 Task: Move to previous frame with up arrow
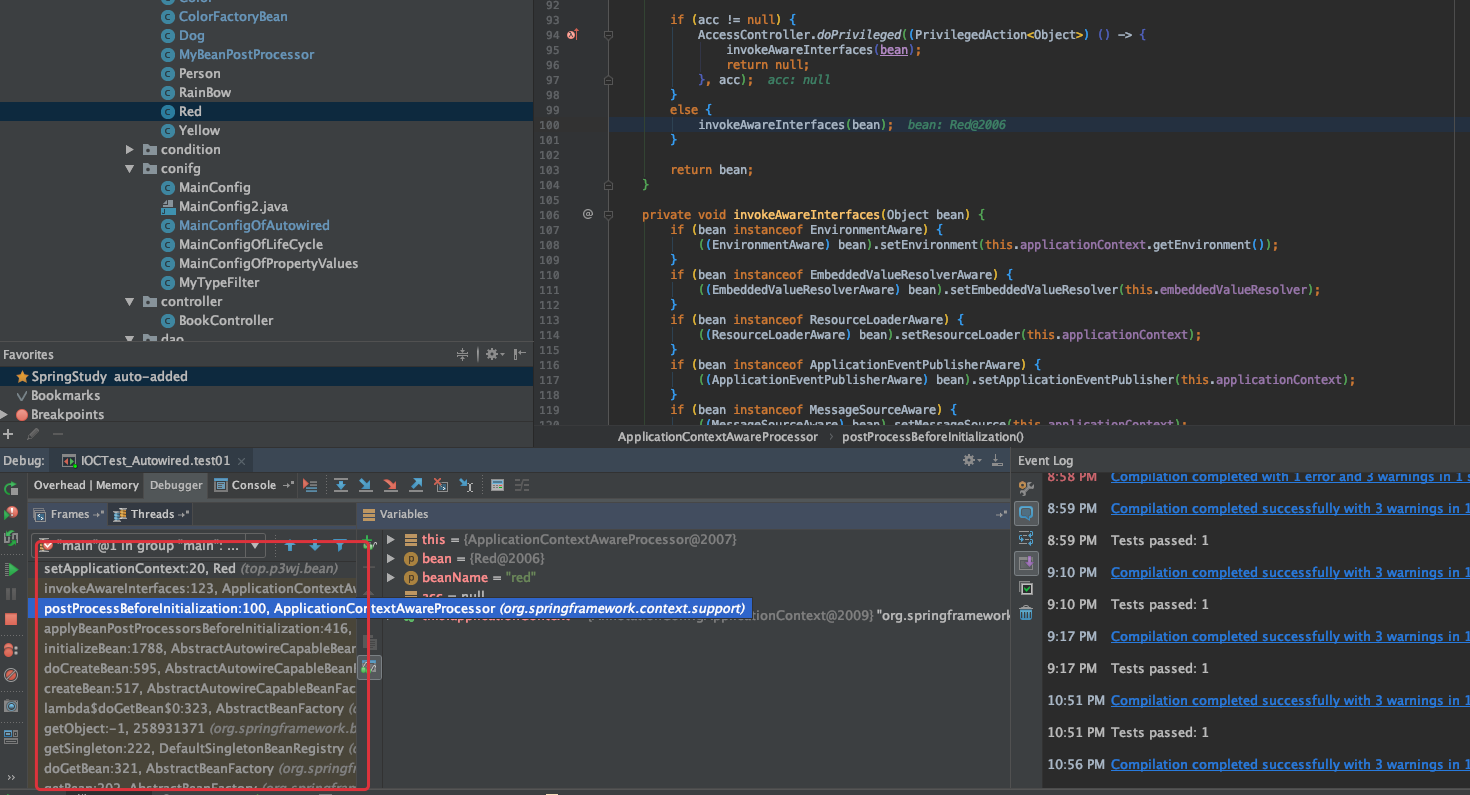pyautogui.click(x=290, y=545)
